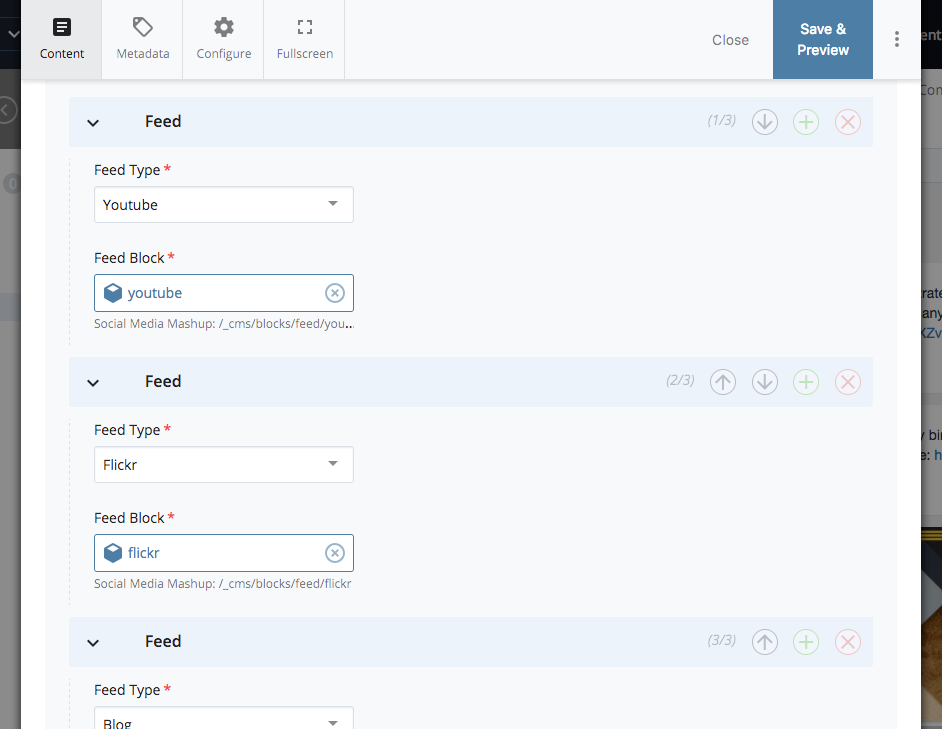
Task: Move Feed 3/3 up
Action: coord(765,642)
